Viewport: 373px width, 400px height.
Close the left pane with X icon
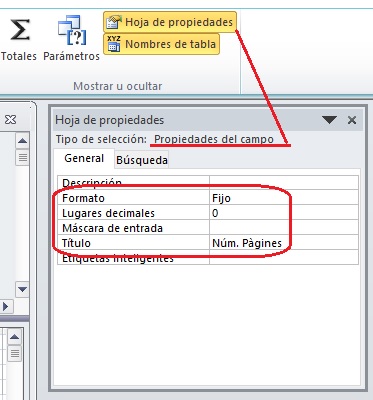[10, 119]
